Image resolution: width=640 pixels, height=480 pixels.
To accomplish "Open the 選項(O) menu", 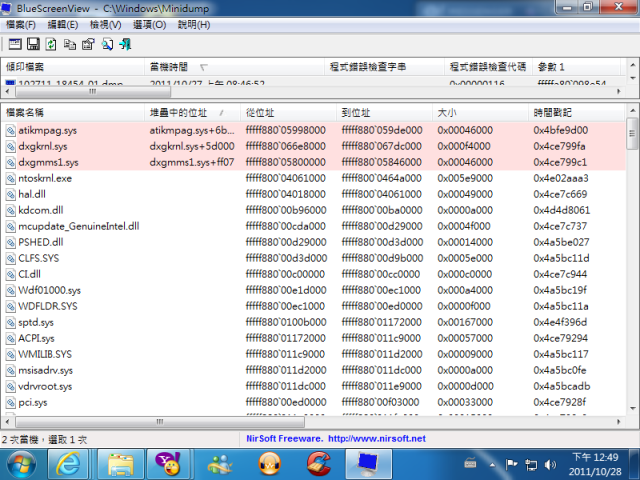I will [149, 25].
